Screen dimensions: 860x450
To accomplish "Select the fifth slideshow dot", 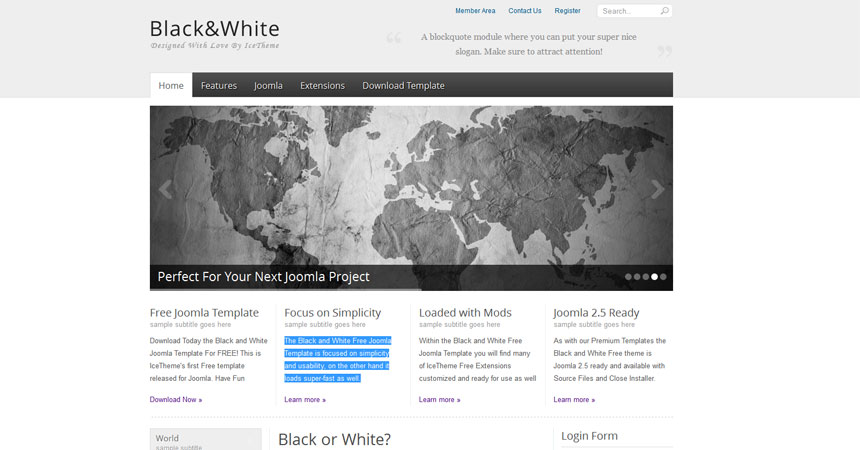I will coord(663,277).
